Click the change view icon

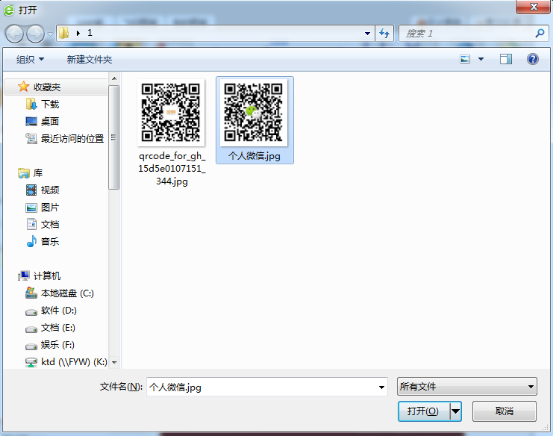click(465, 59)
